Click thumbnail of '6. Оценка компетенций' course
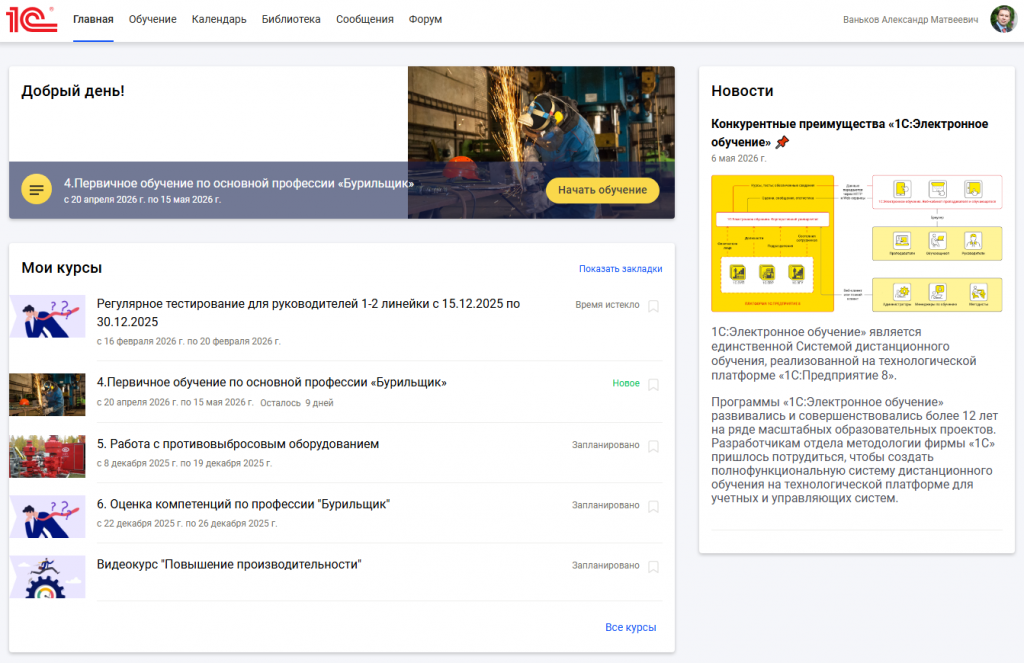The height and width of the screenshot is (663, 1024). click(47, 517)
